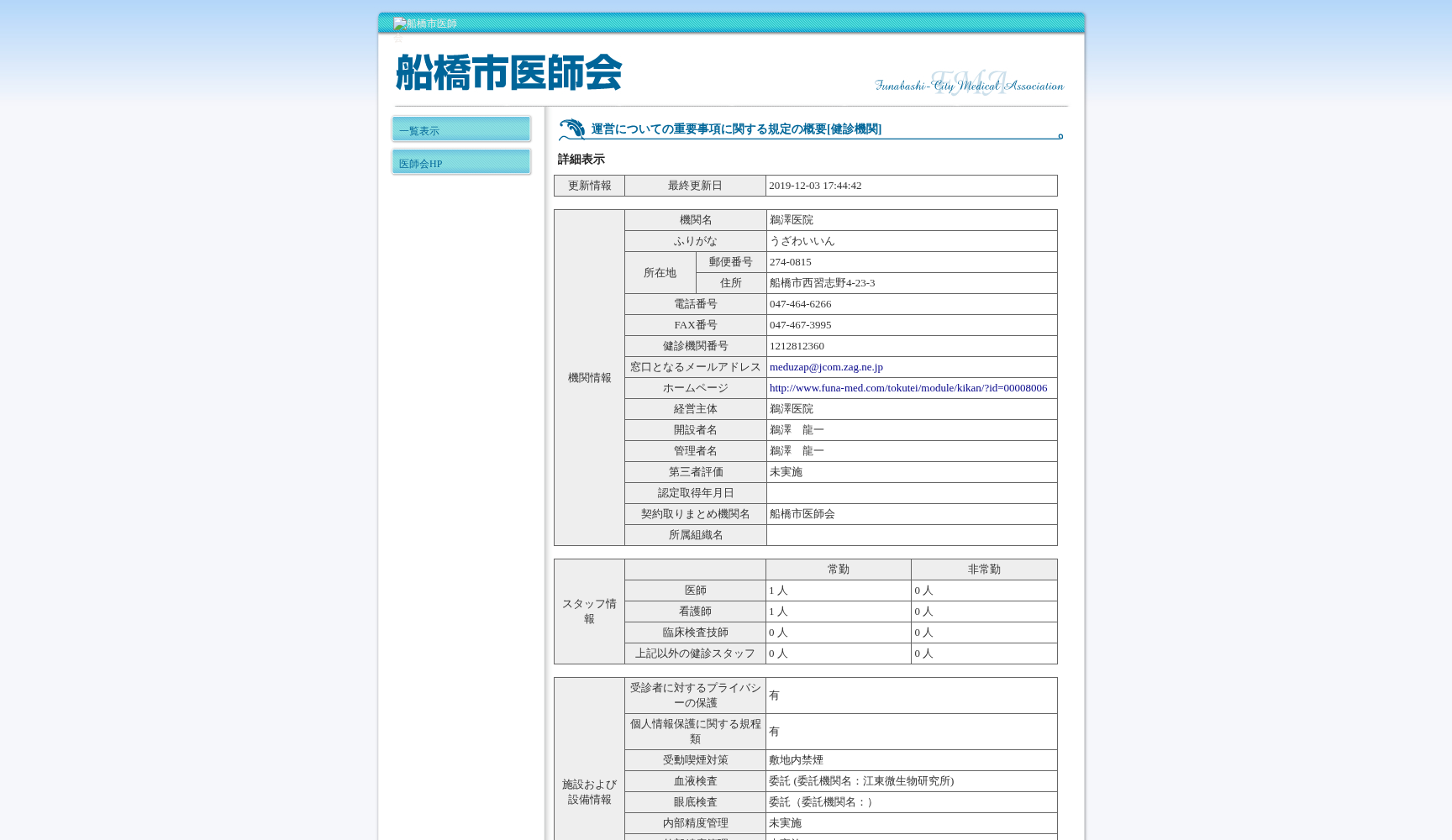
Task: Click the 船橋市医師 text in the top strip
Action: coord(430,24)
